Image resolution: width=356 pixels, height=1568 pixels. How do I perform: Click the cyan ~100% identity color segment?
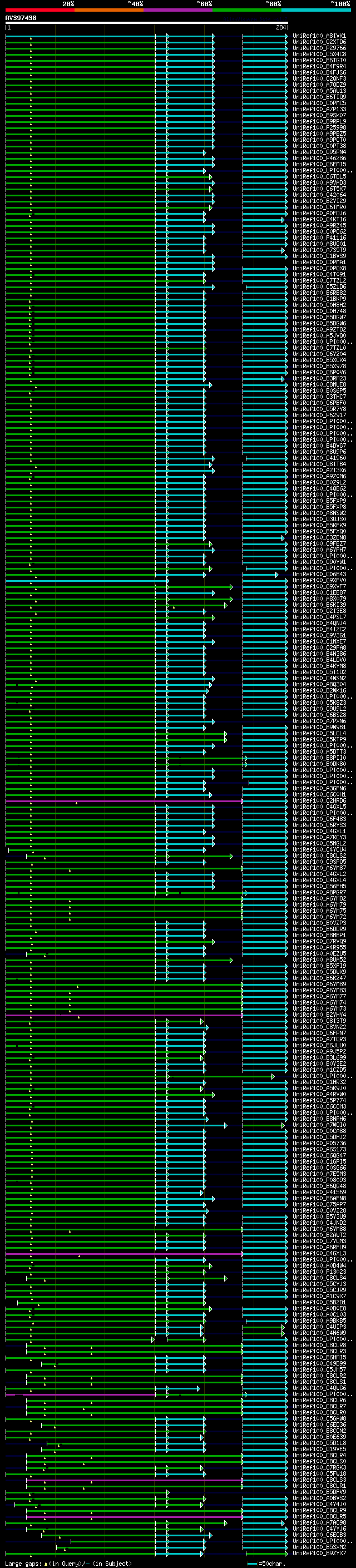point(317,10)
